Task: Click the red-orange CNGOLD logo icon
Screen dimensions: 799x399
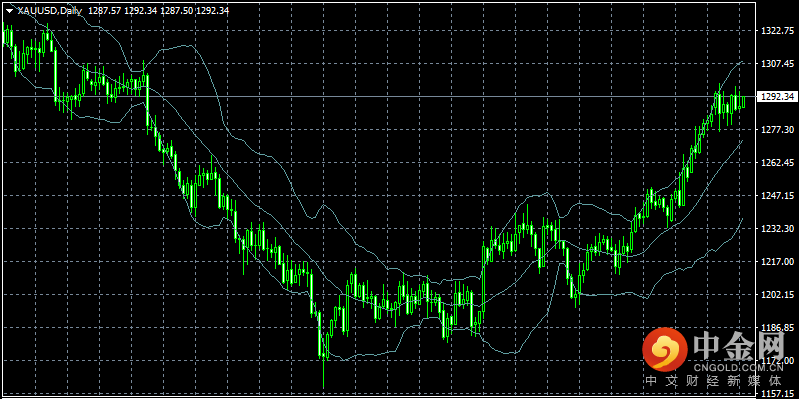Action: coord(664,349)
